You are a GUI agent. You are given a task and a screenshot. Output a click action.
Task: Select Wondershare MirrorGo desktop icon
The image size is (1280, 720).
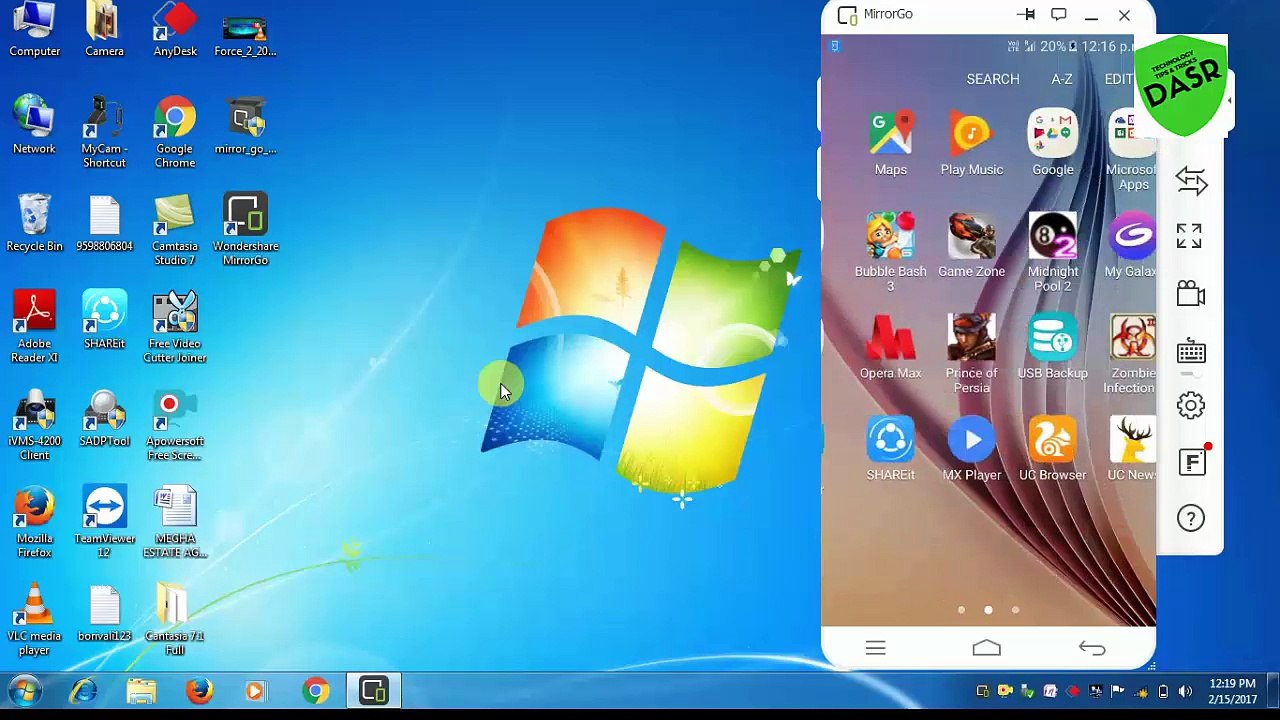pos(245,229)
